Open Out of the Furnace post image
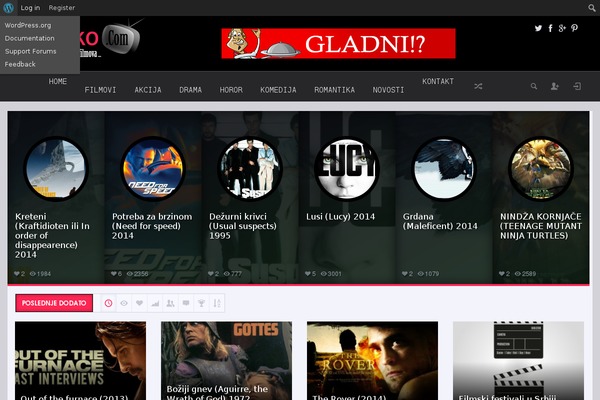The height and width of the screenshot is (400, 600). coord(80,361)
